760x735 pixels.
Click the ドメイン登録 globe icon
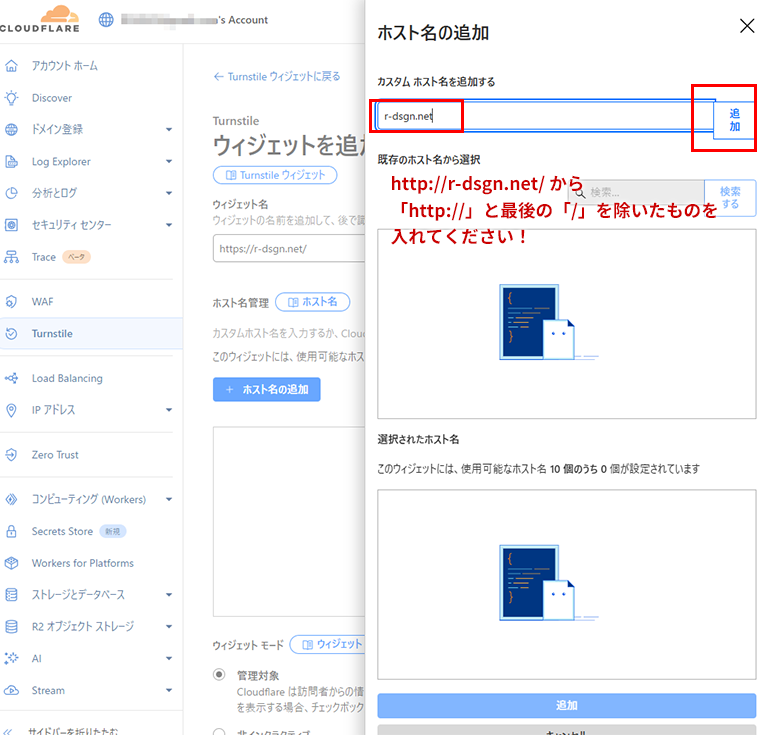click(12, 129)
